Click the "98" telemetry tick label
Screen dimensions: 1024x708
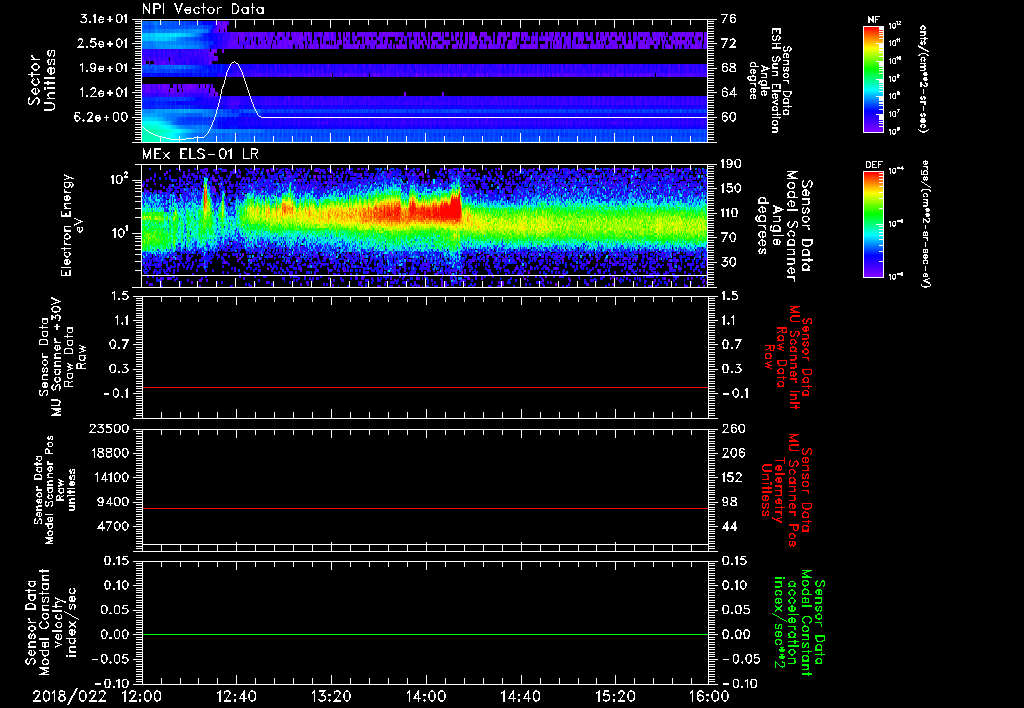pyautogui.click(x=729, y=502)
